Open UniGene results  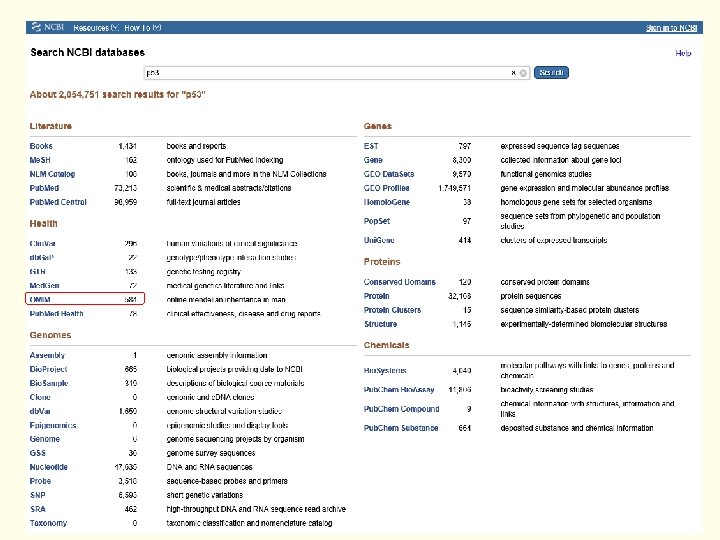point(379,240)
